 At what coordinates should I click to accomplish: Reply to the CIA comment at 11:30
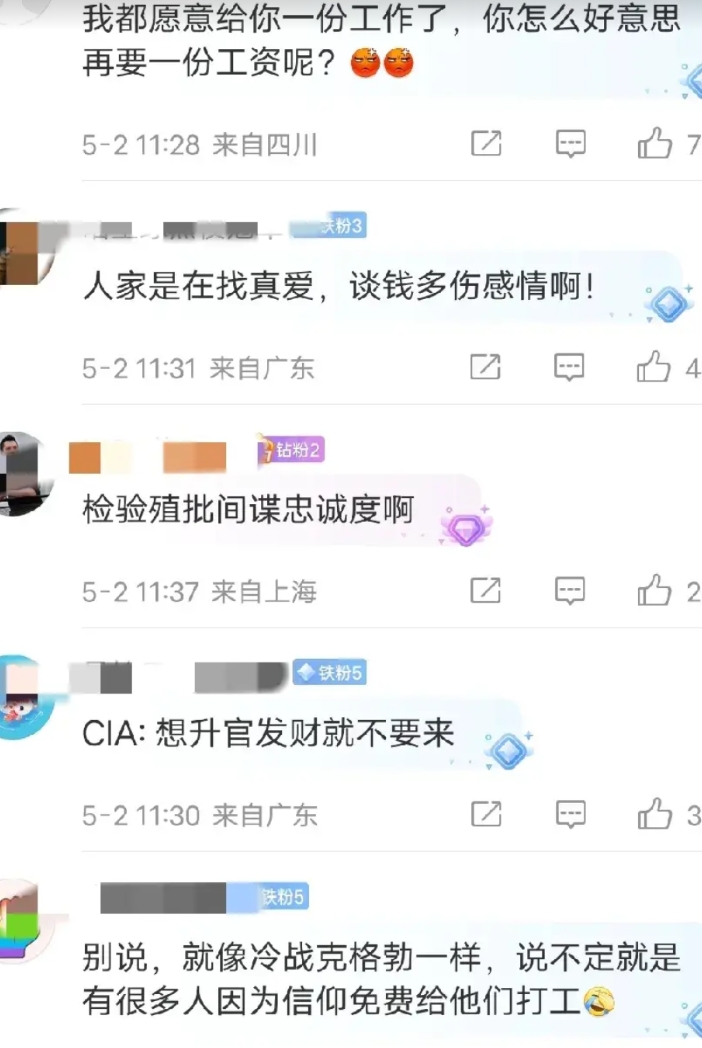570,815
